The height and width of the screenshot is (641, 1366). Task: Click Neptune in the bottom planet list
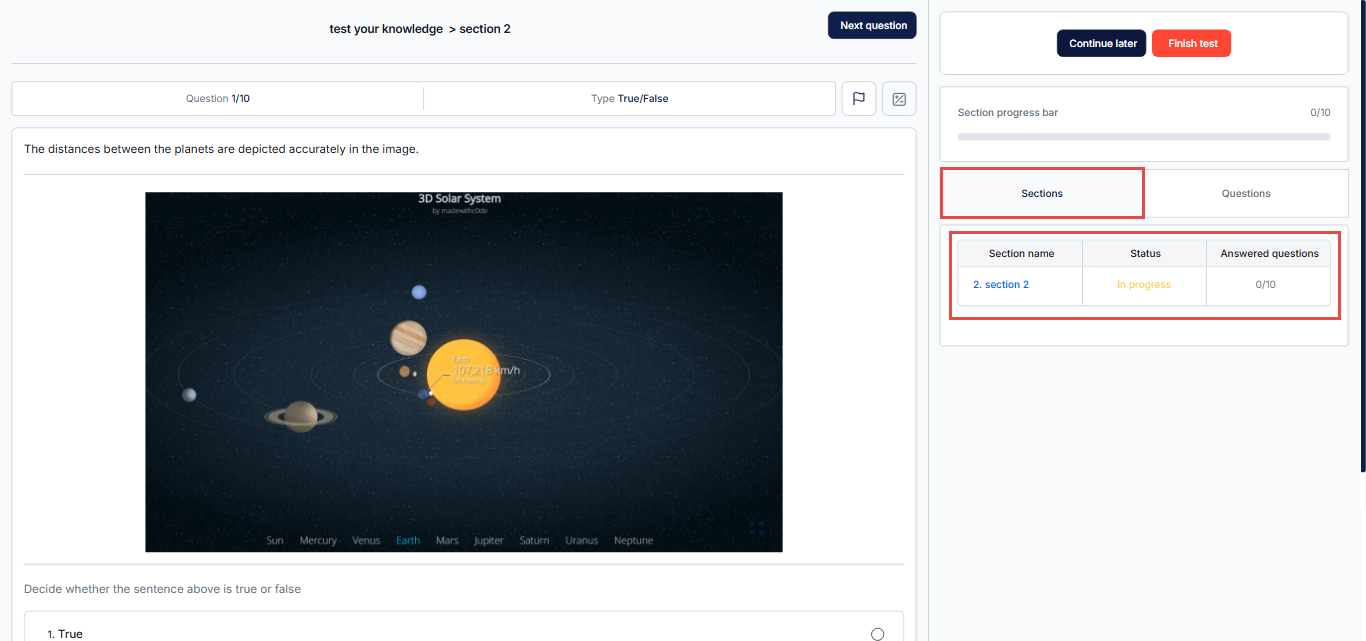coord(633,541)
